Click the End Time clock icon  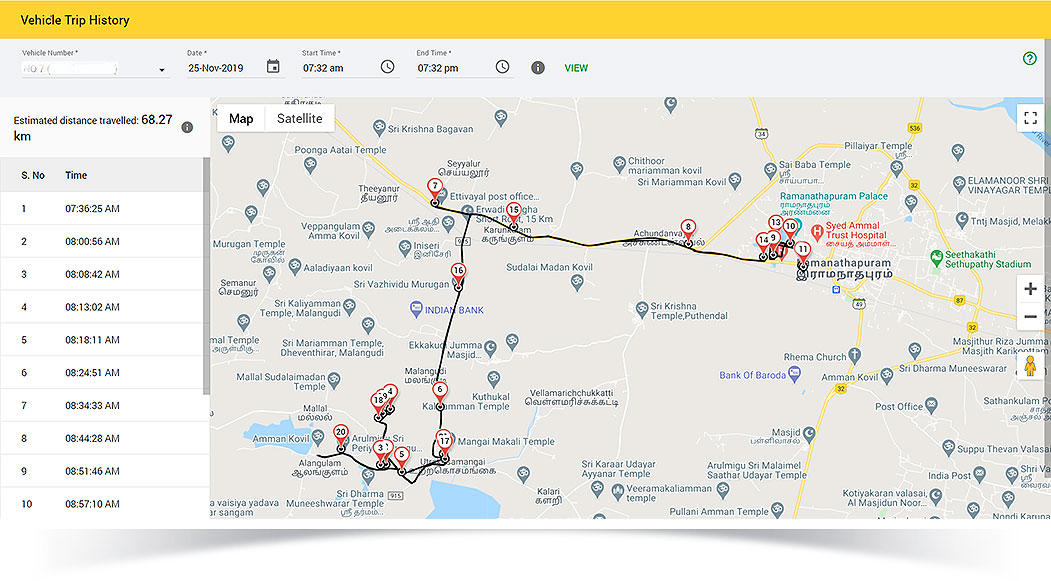pyautogui.click(x=502, y=67)
